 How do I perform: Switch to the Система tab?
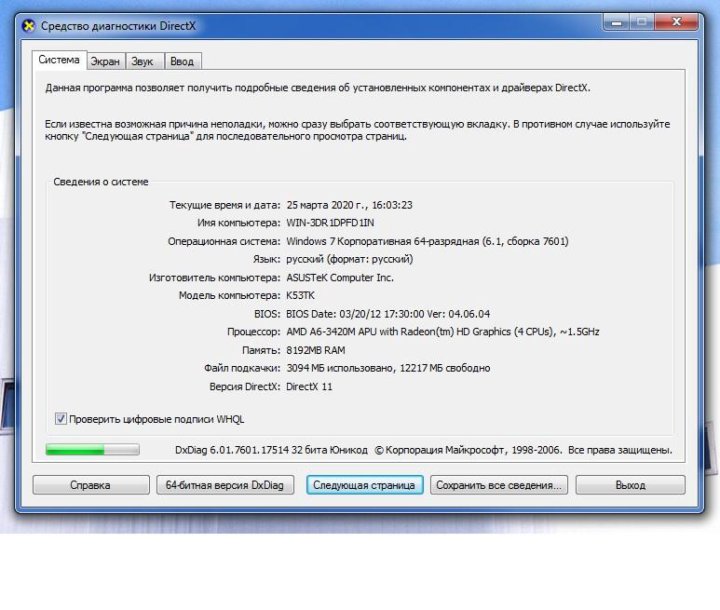click(58, 60)
